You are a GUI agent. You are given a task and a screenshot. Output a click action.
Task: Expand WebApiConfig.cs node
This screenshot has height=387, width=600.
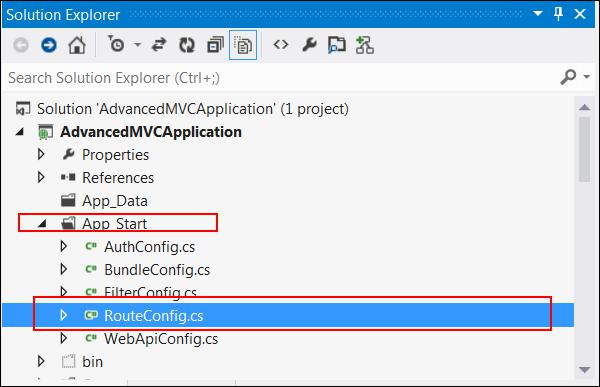[x=64, y=338]
